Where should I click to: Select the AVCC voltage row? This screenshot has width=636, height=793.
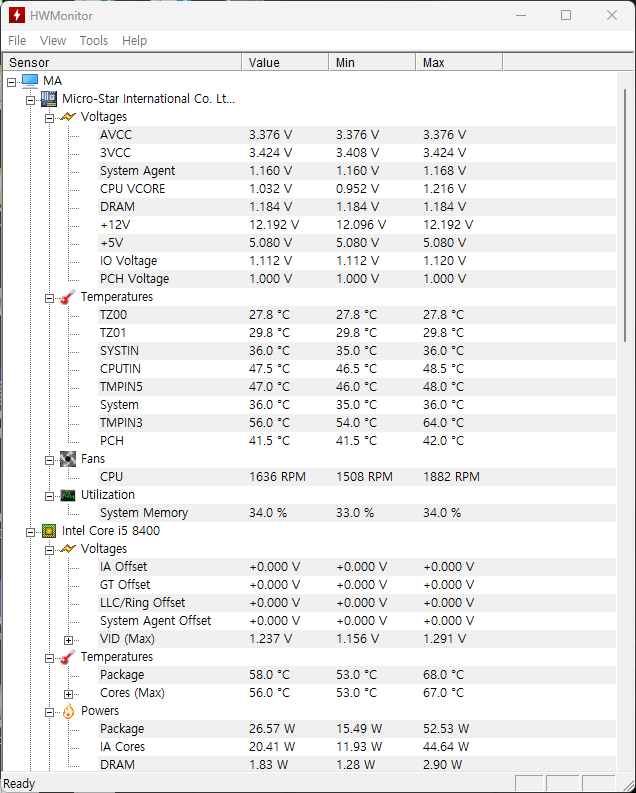(x=357, y=135)
